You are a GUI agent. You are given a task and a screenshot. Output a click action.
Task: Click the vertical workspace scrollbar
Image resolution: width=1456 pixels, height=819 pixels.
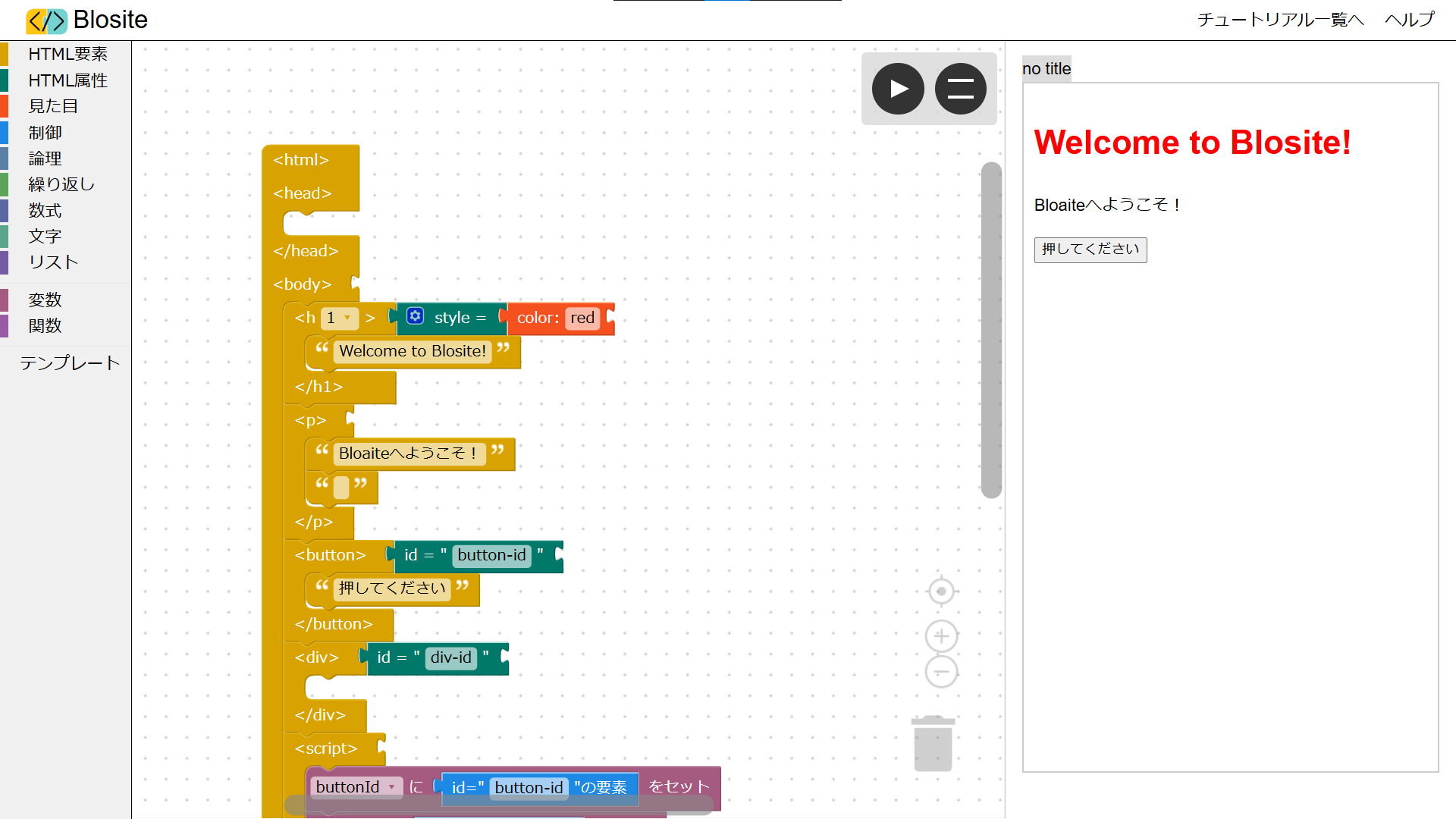tap(991, 330)
